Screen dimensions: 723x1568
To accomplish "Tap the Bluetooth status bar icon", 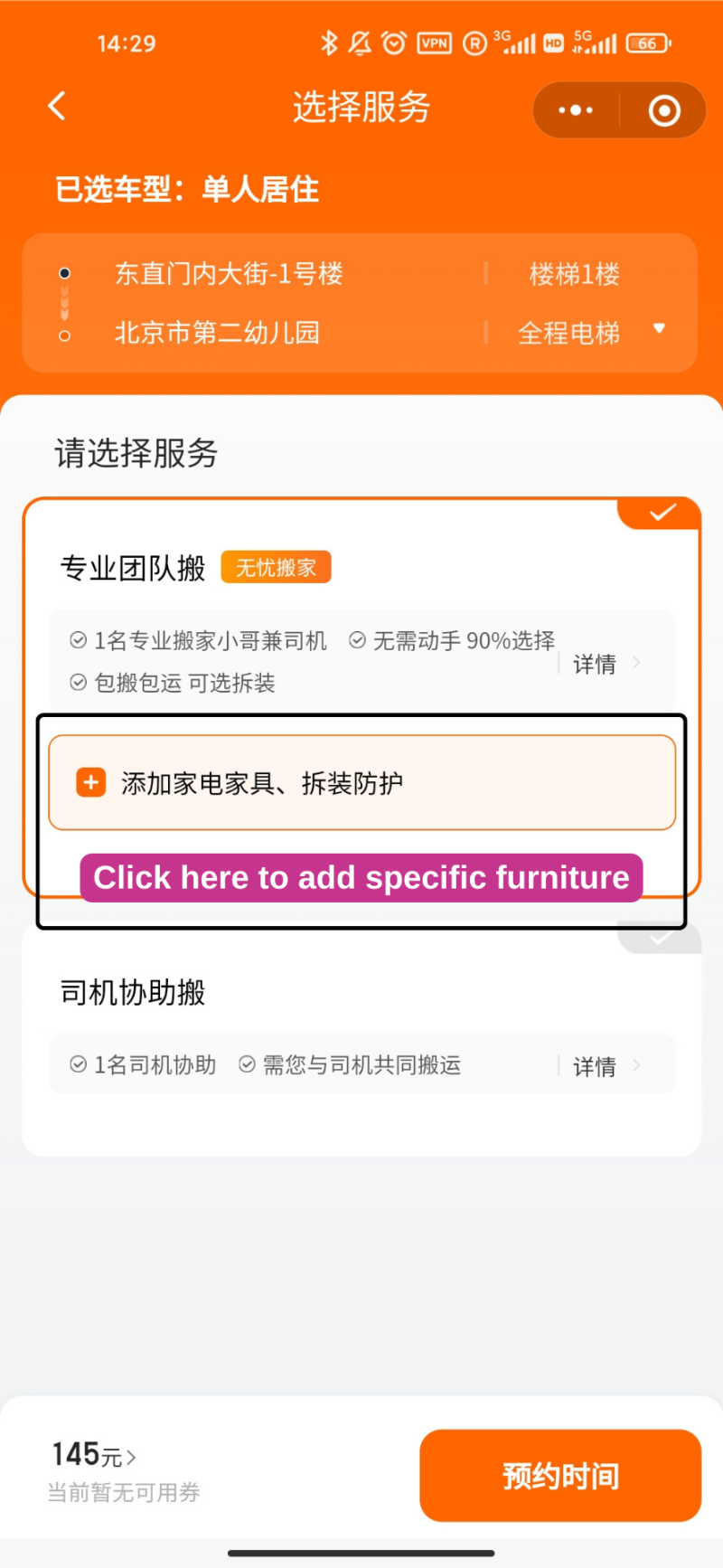I will coord(329,43).
